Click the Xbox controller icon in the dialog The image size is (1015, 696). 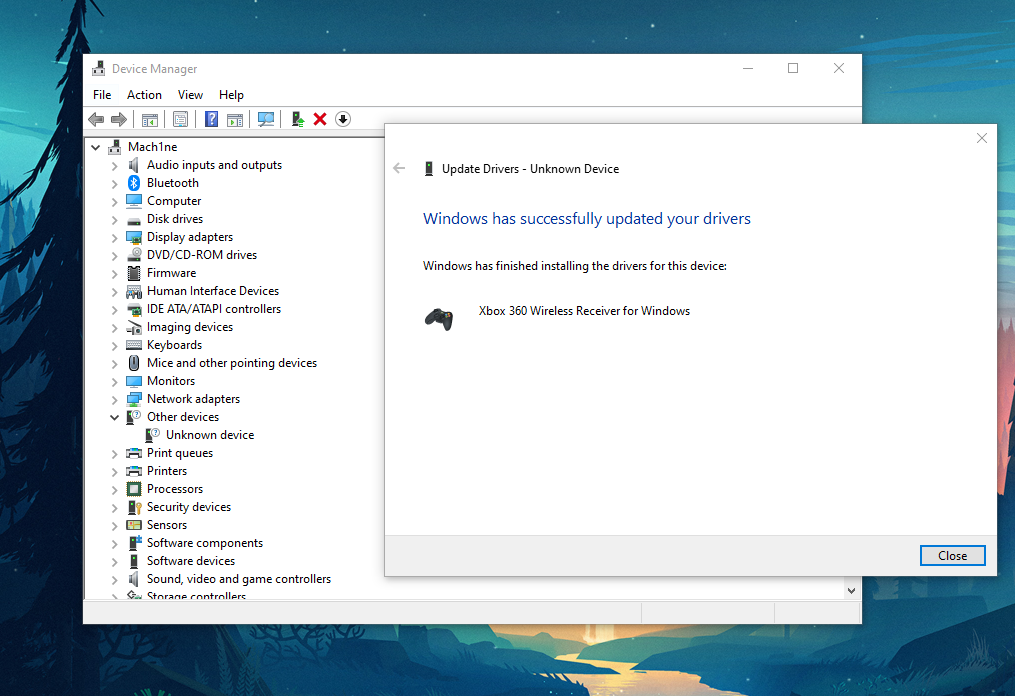coord(439,319)
